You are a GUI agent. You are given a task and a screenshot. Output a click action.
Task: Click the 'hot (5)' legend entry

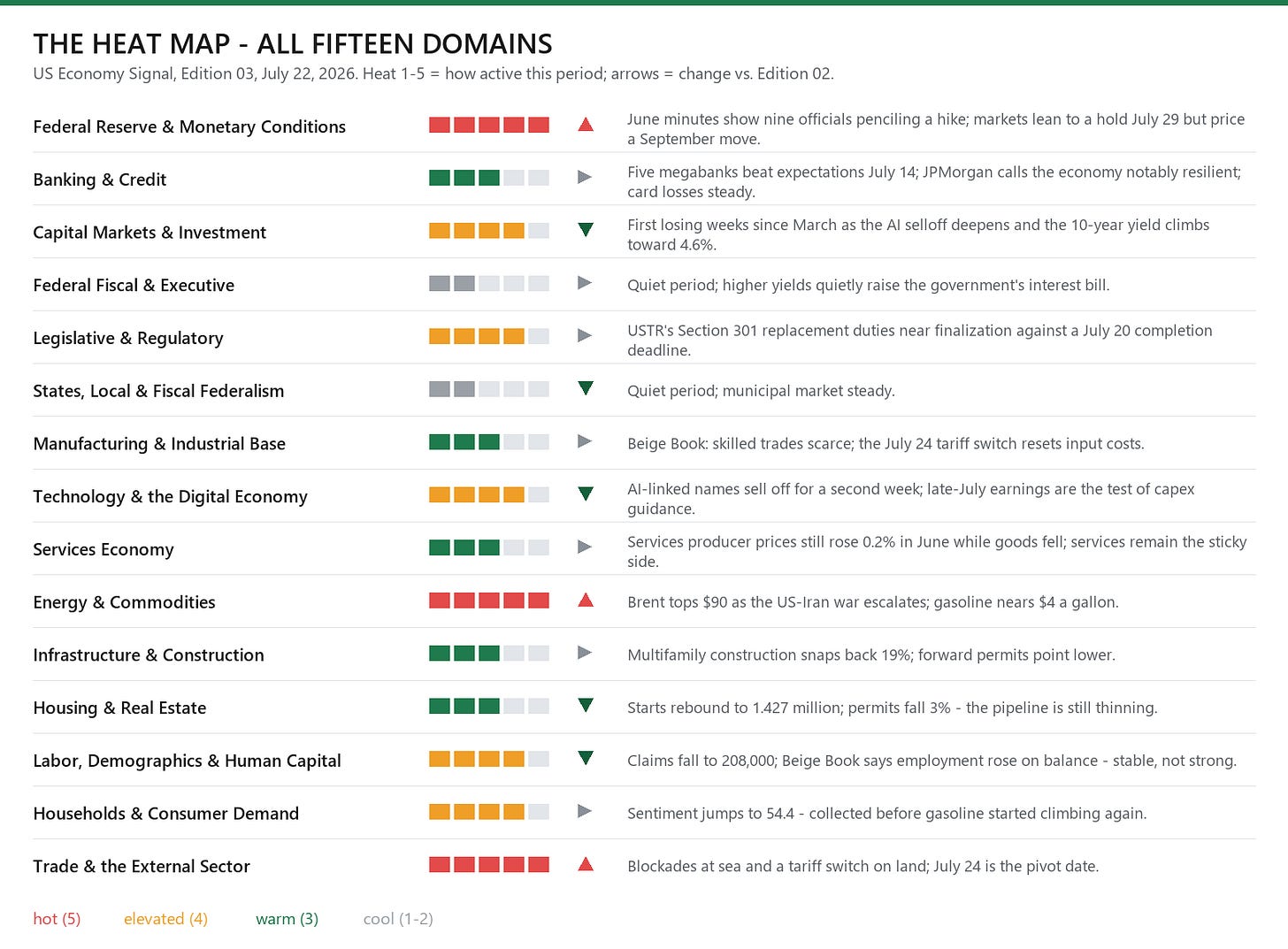[x=57, y=919]
